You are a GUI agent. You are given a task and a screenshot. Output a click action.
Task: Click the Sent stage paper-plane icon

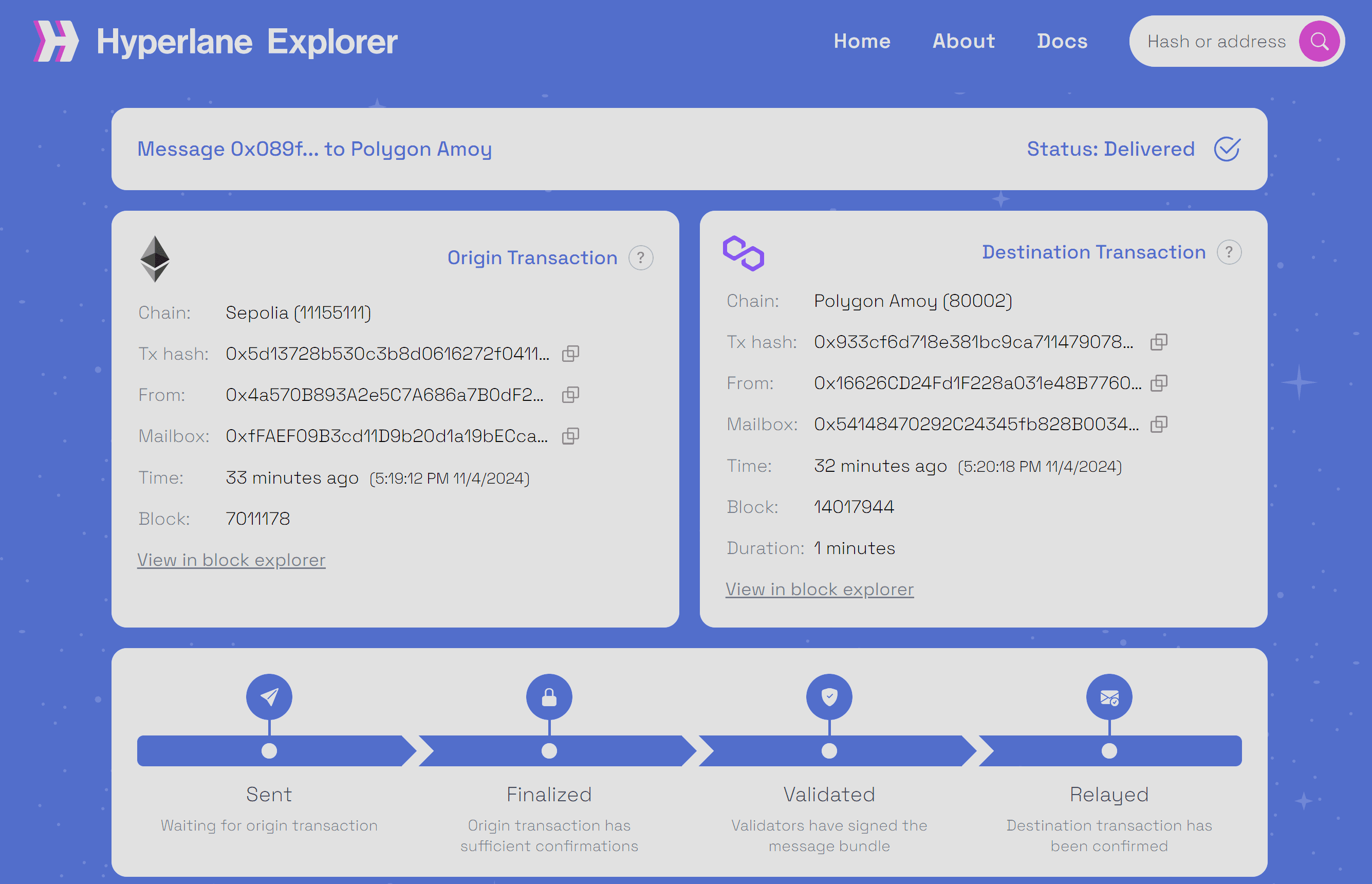point(269,697)
